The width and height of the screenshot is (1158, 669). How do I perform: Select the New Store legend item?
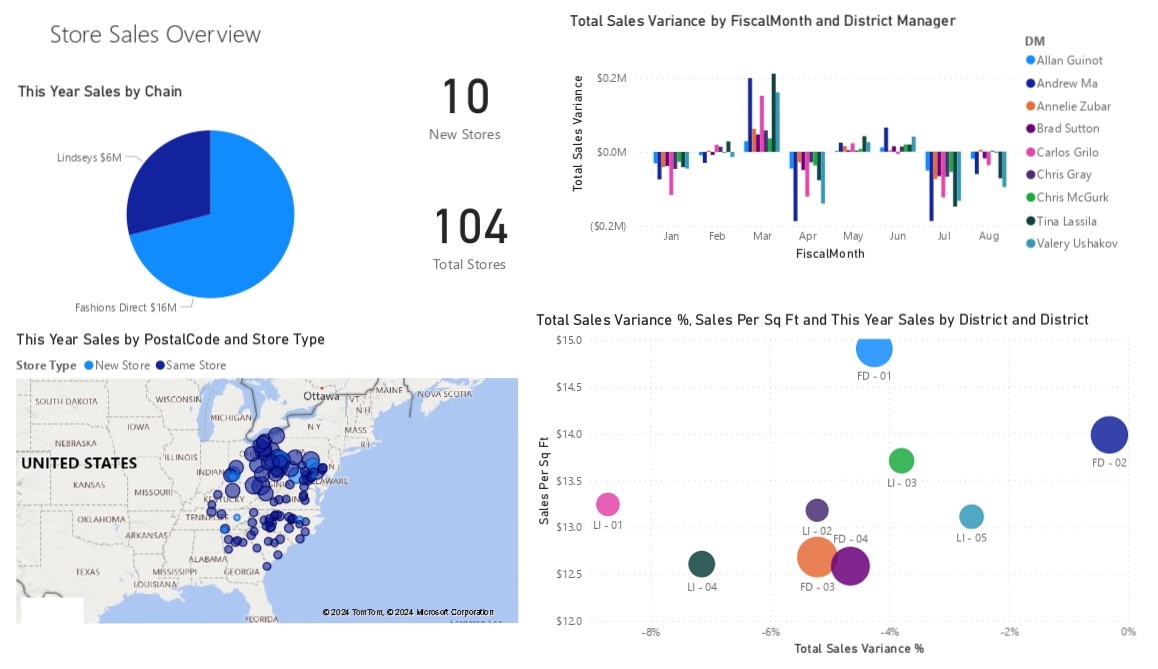tap(122, 366)
